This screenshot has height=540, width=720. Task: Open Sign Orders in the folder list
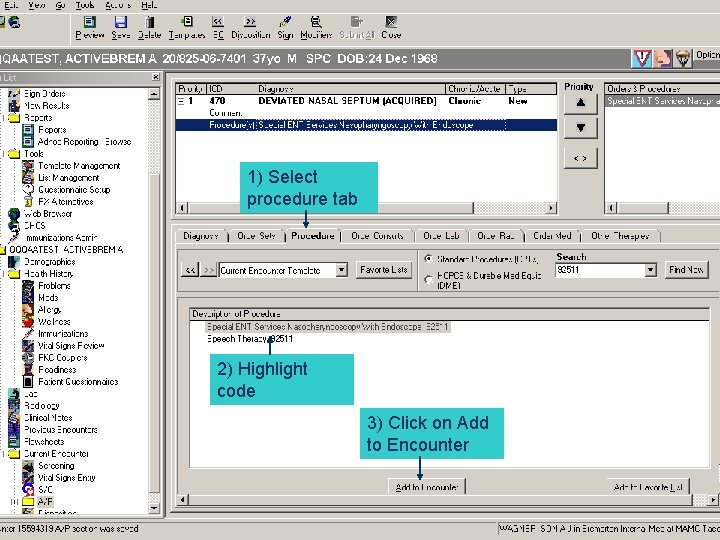click(x=45, y=94)
